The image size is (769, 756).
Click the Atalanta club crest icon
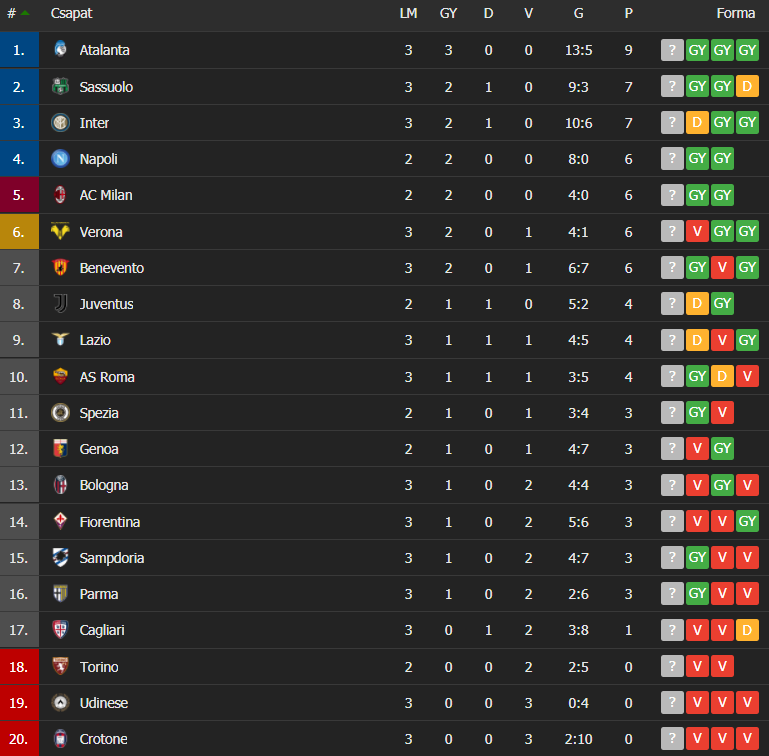[60, 50]
